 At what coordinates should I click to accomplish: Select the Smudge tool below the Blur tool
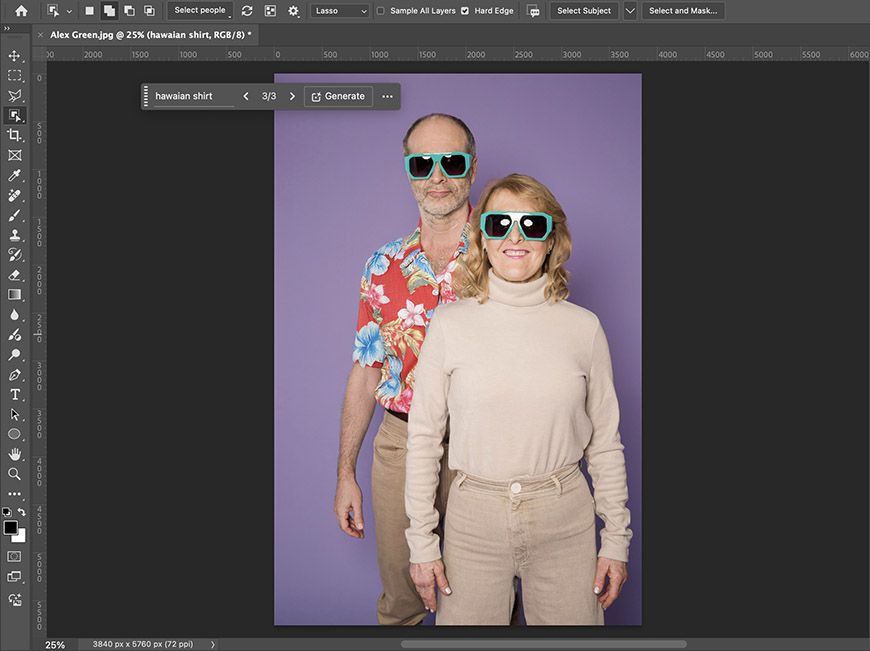pyautogui.click(x=14, y=335)
